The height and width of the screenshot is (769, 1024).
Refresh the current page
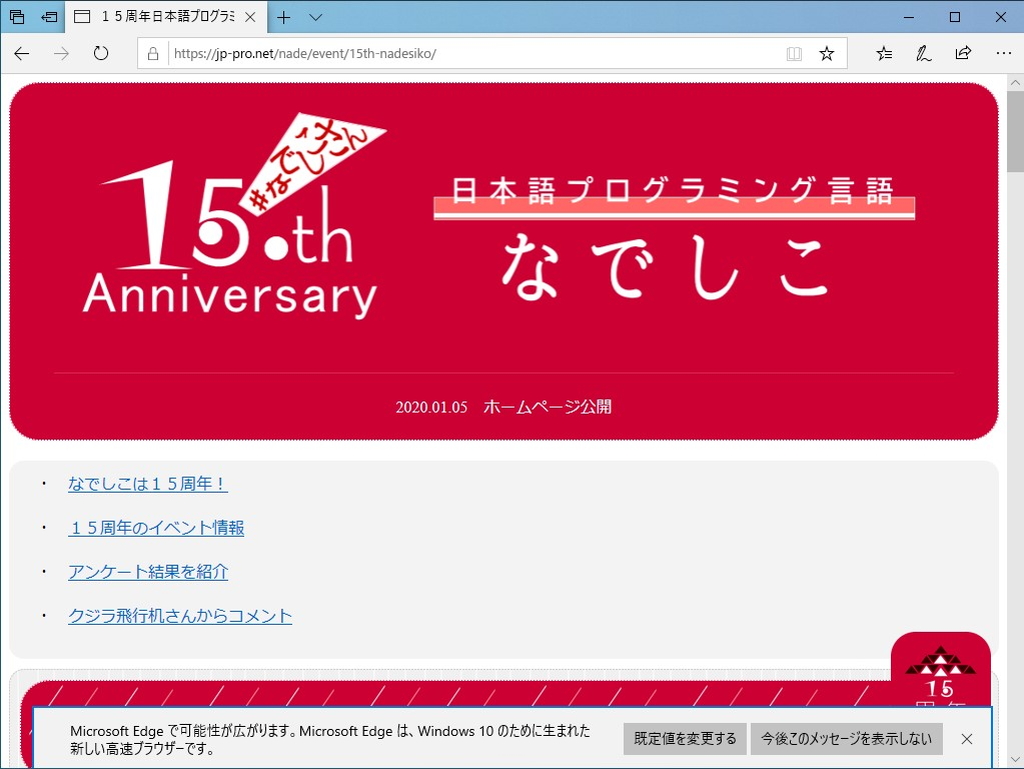[100, 53]
